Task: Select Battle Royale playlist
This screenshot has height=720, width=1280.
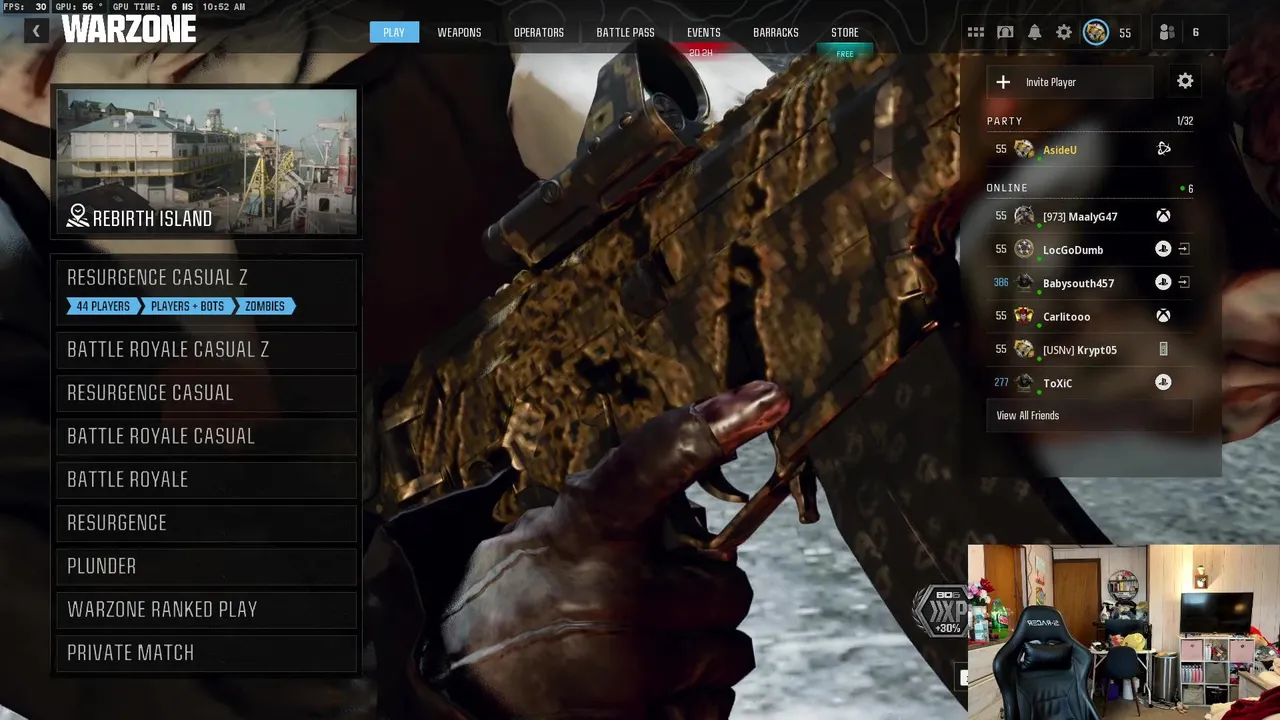Action: click(x=206, y=479)
